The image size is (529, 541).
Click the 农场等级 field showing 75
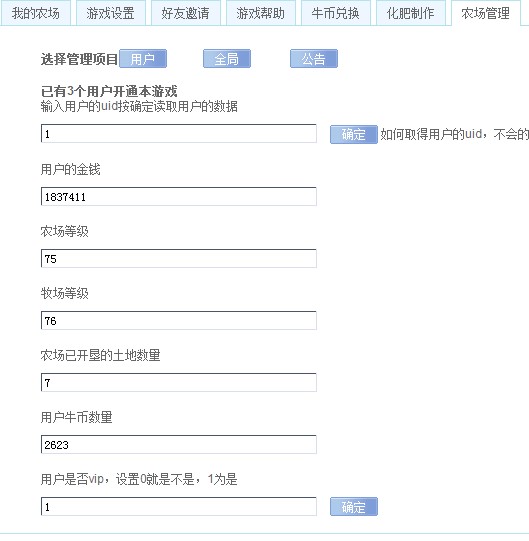[x=179, y=258]
